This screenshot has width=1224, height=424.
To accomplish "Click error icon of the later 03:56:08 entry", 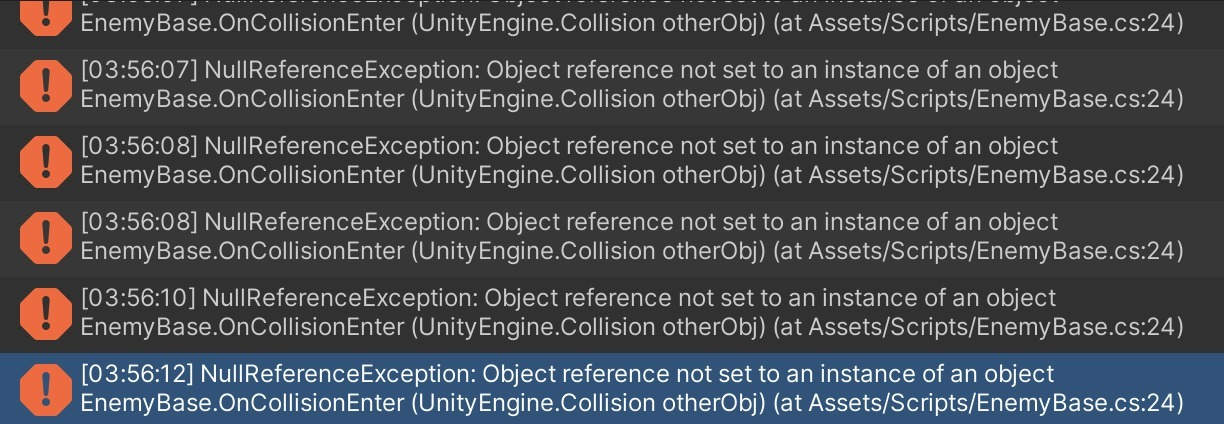I will tap(45, 237).
